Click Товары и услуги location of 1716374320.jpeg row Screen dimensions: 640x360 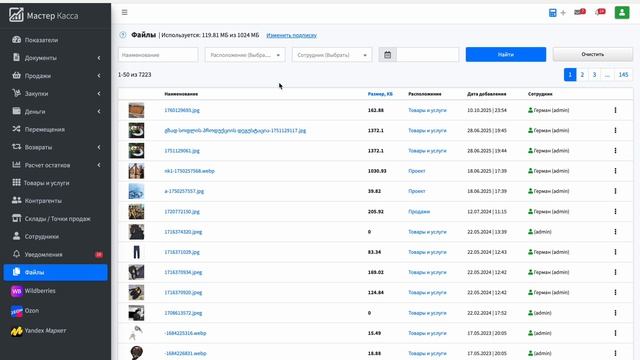click(427, 232)
